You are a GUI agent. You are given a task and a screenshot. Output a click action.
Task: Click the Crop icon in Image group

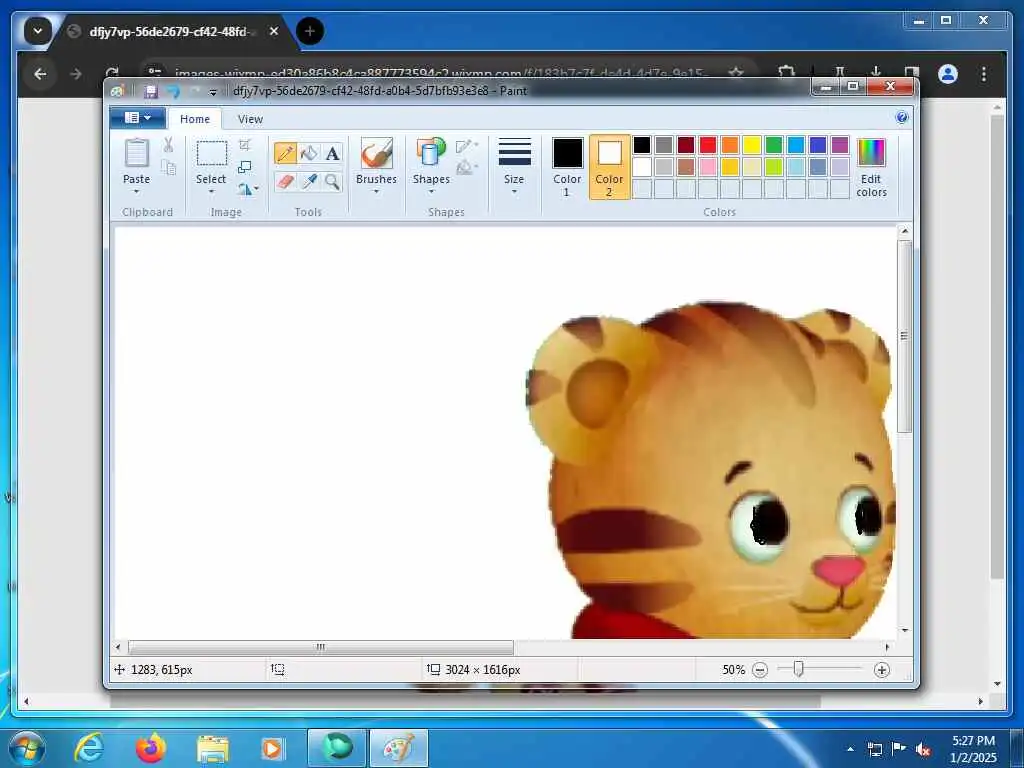[x=245, y=144]
